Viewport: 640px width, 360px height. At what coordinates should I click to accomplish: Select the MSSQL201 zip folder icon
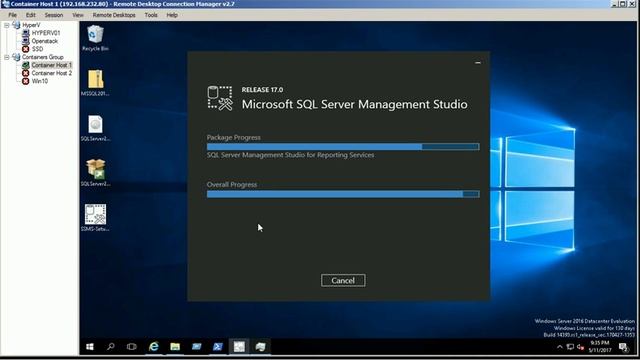click(x=96, y=83)
